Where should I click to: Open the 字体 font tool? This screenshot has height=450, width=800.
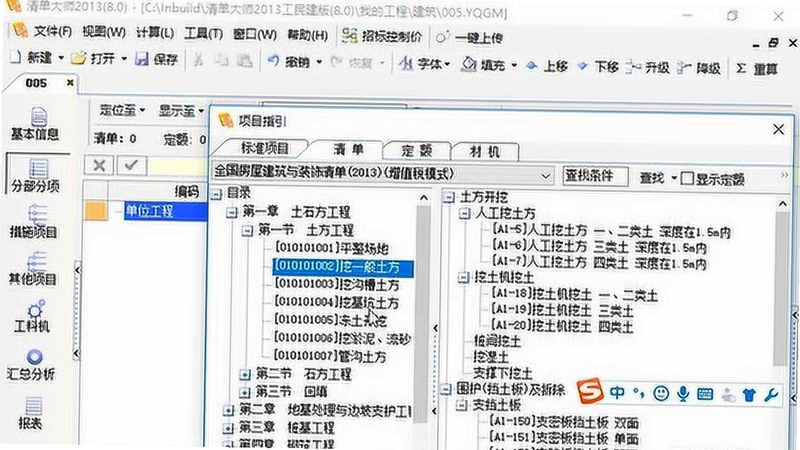coord(424,65)
